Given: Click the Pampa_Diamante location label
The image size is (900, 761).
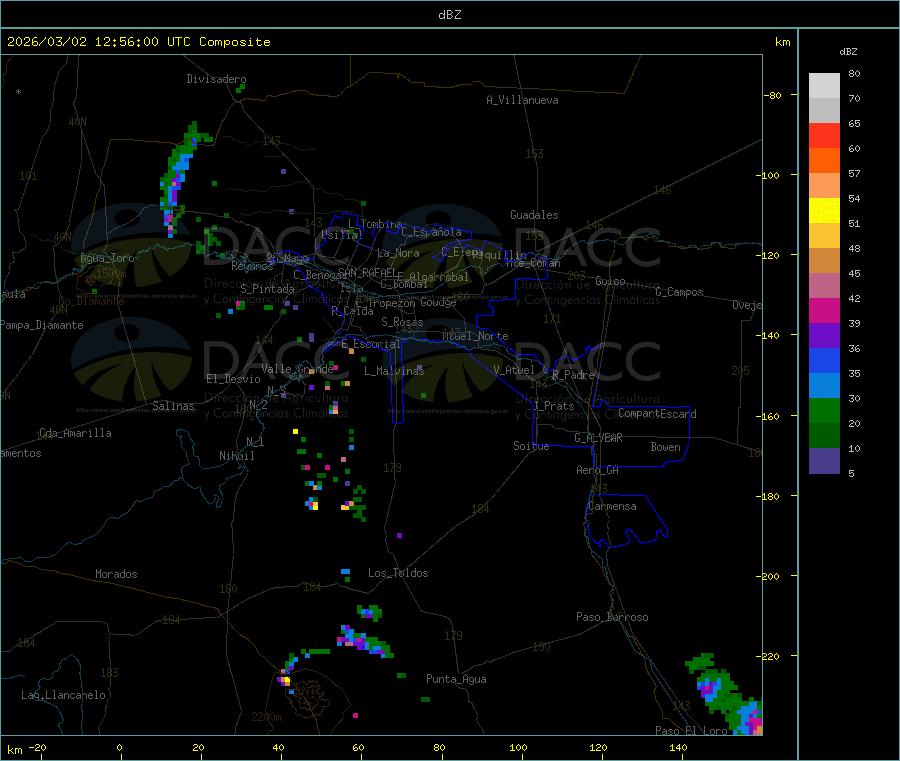Looking at the screenshot, I should tap(42, 325).
